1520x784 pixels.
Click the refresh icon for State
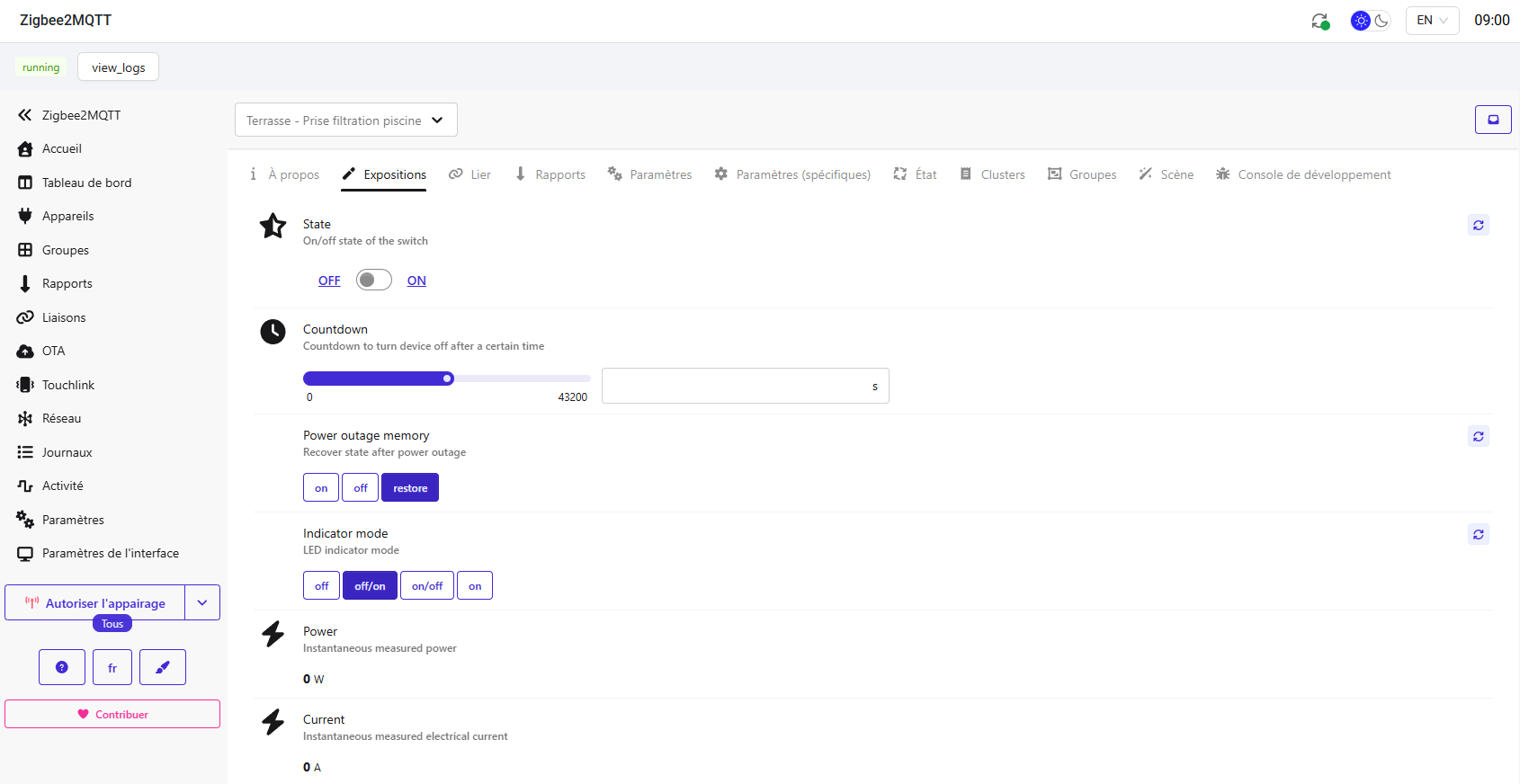coord(1478,225)
